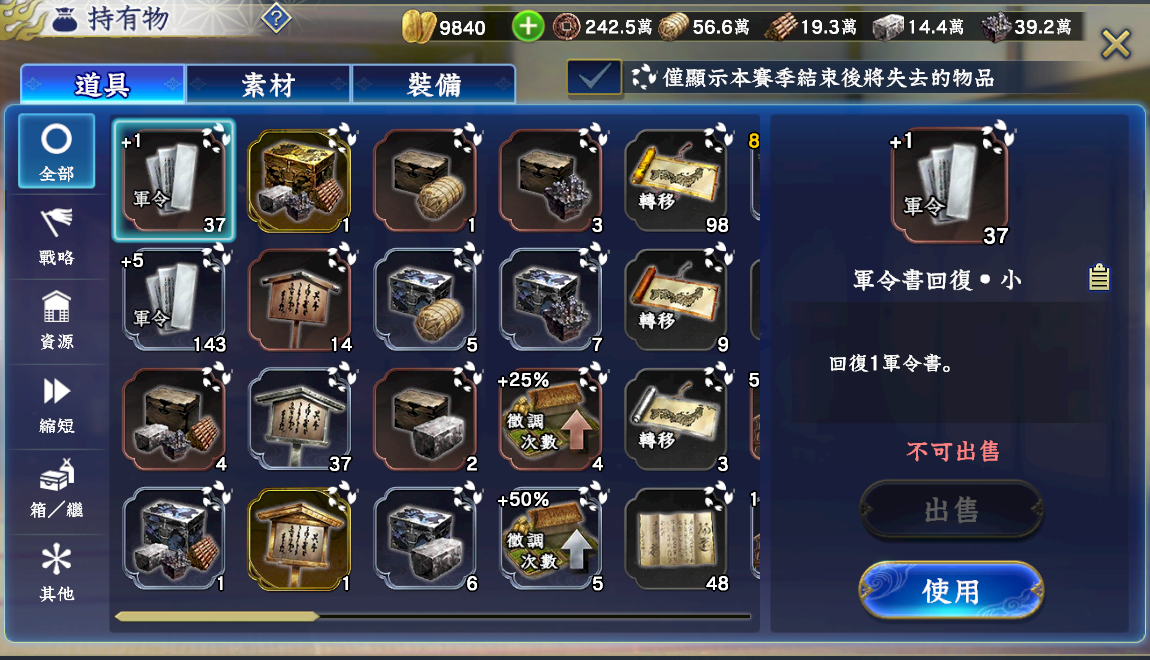The height and width of the screenshot is (660, 1150).
Task: Click the blue question mark help icon
Action: coord(276,18)
